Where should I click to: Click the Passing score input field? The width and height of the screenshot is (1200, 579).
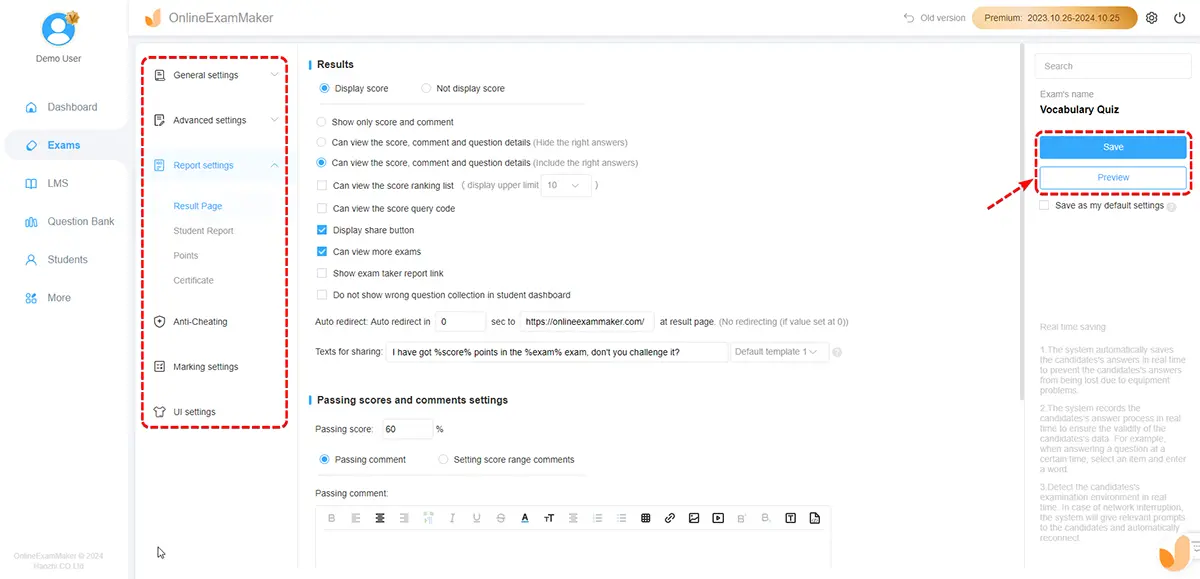(405, 429)
